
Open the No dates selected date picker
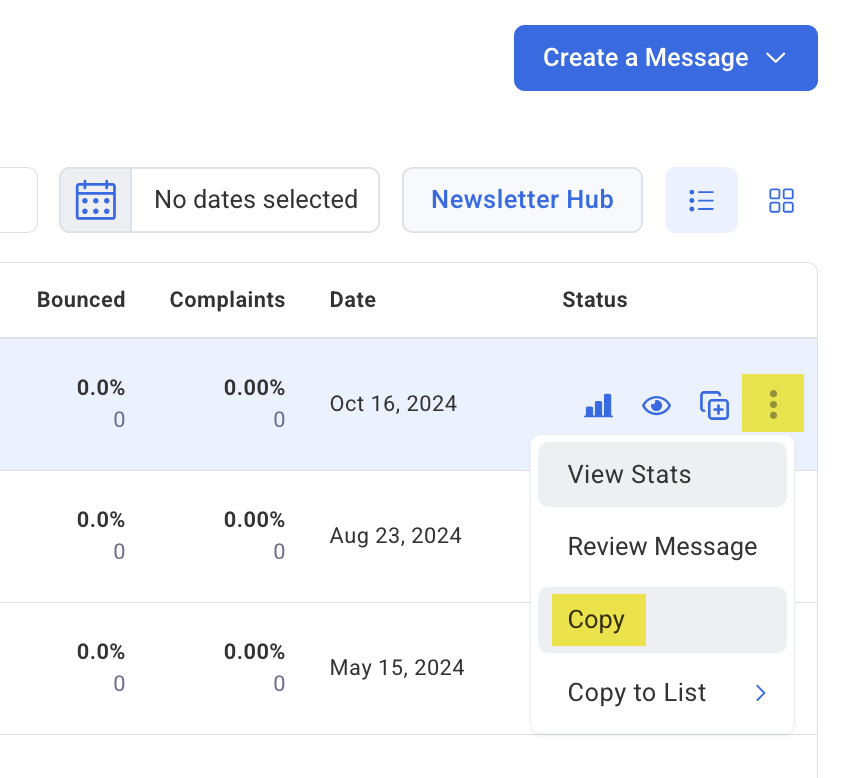[x=255, y=200]
